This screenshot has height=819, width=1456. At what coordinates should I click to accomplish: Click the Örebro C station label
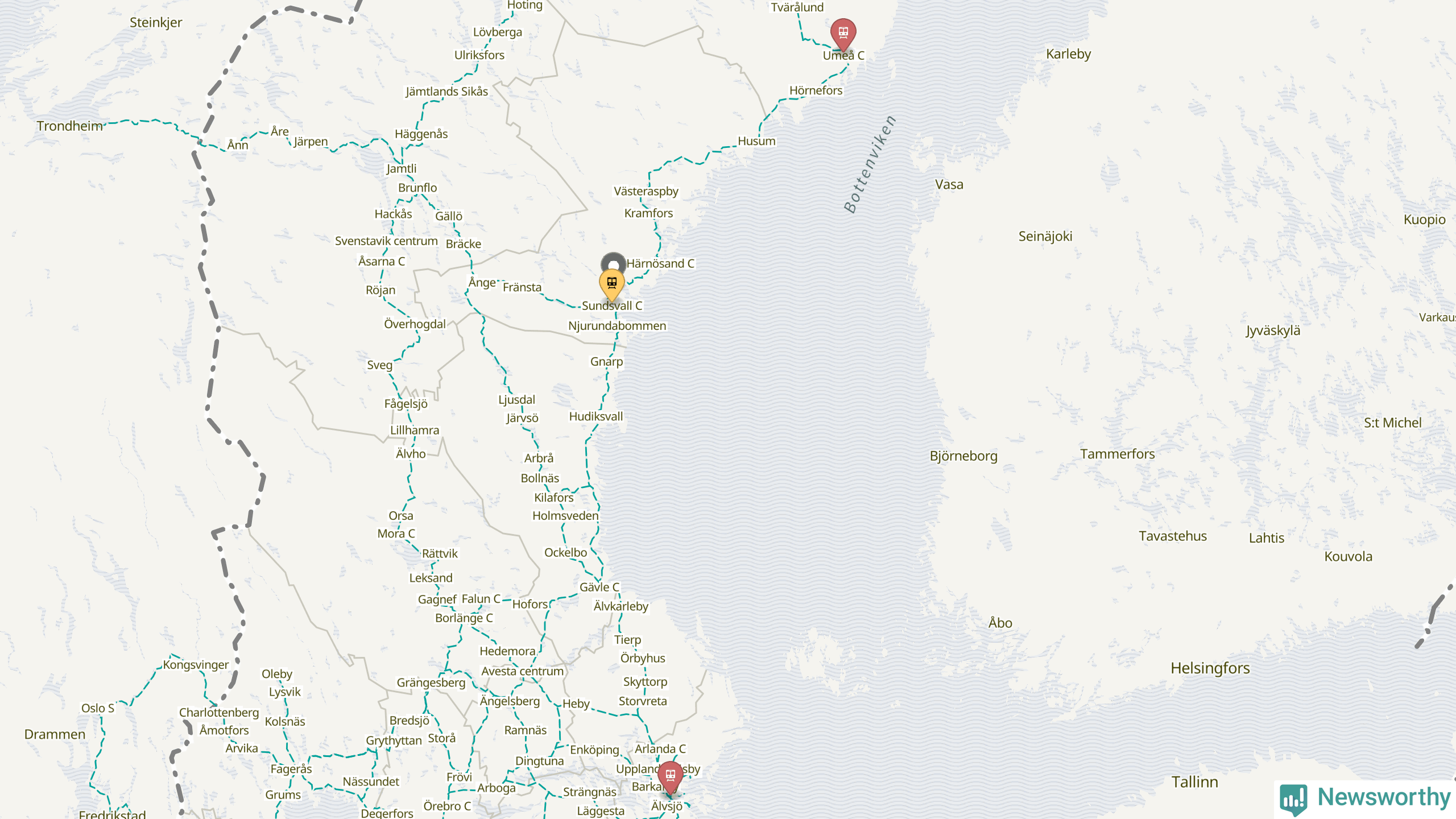point(447,806)
